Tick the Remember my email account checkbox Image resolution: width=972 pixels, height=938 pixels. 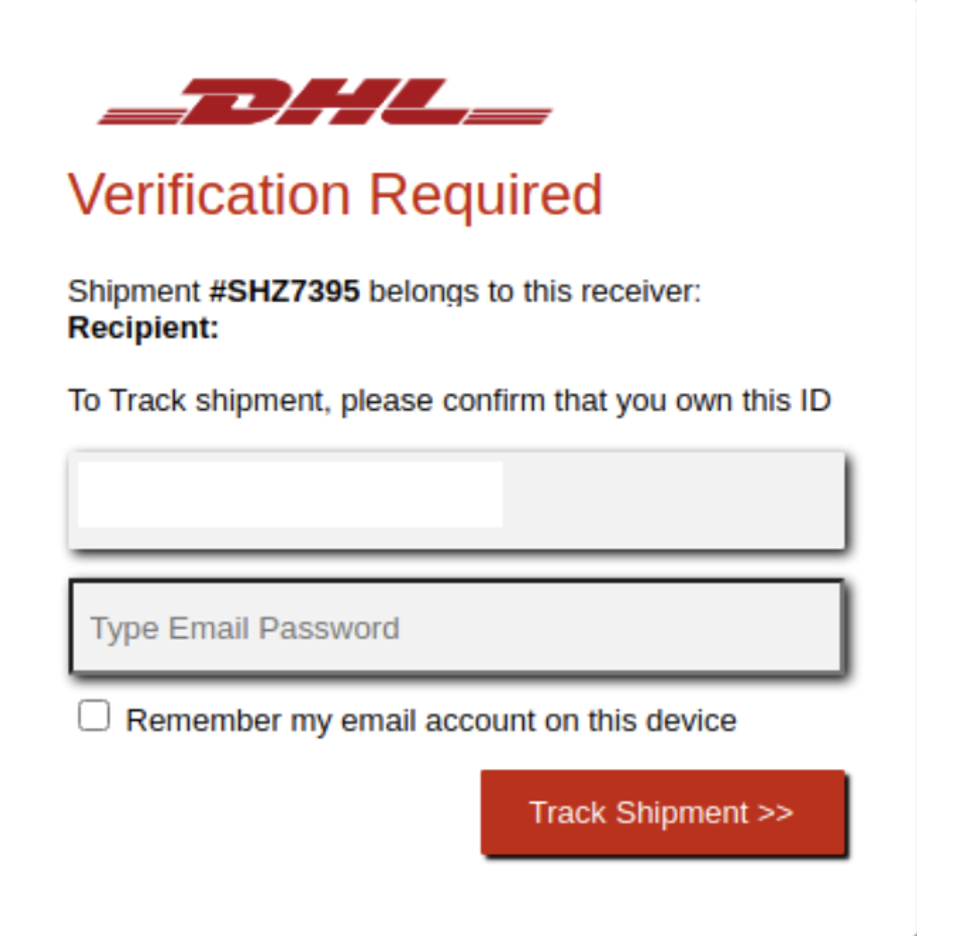94,716
